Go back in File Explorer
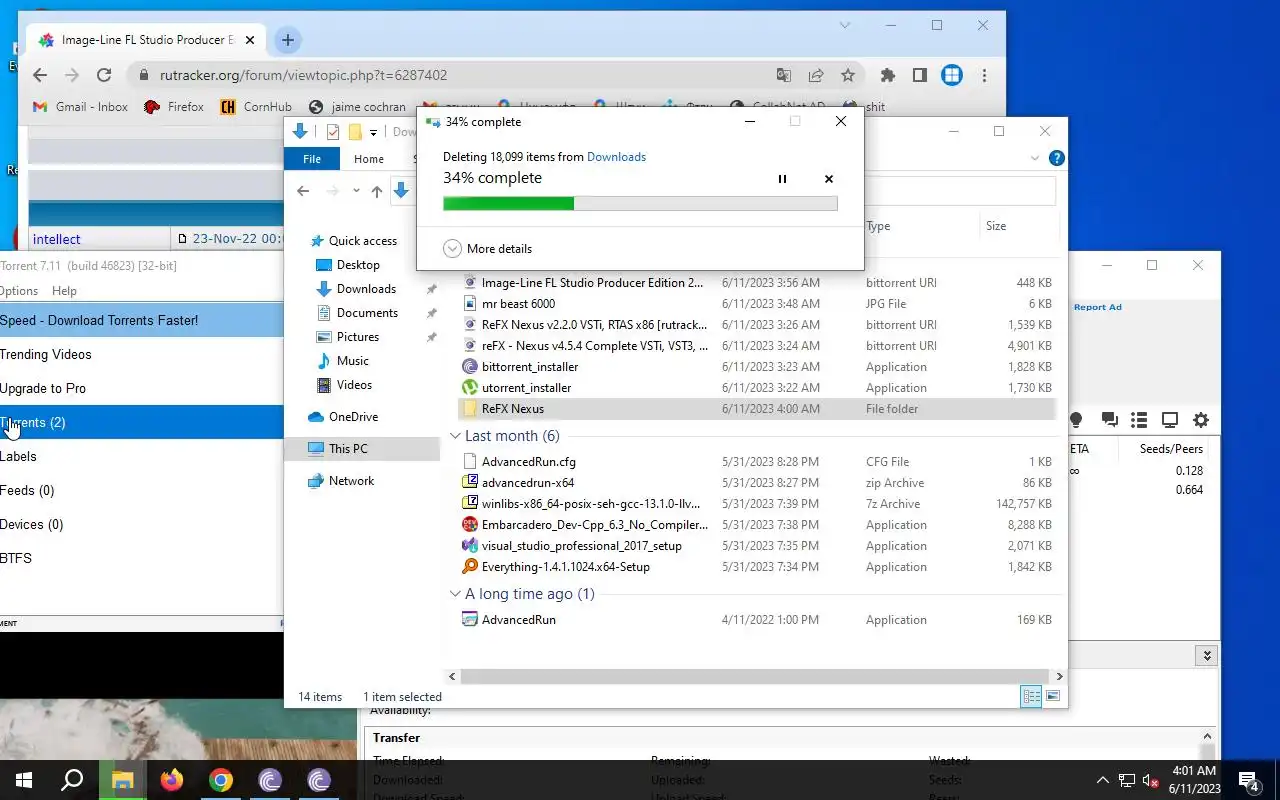The width and height of the screenshot is (1280, 800). pyautogui.click(x=303, y=191)
